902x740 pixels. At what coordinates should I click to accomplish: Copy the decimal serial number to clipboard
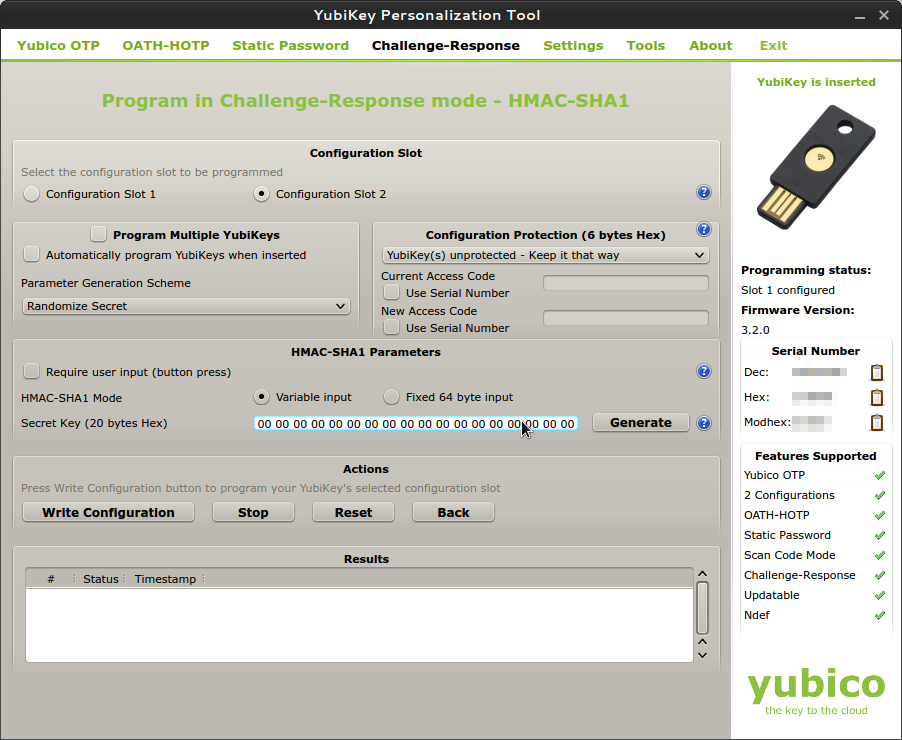877,372
